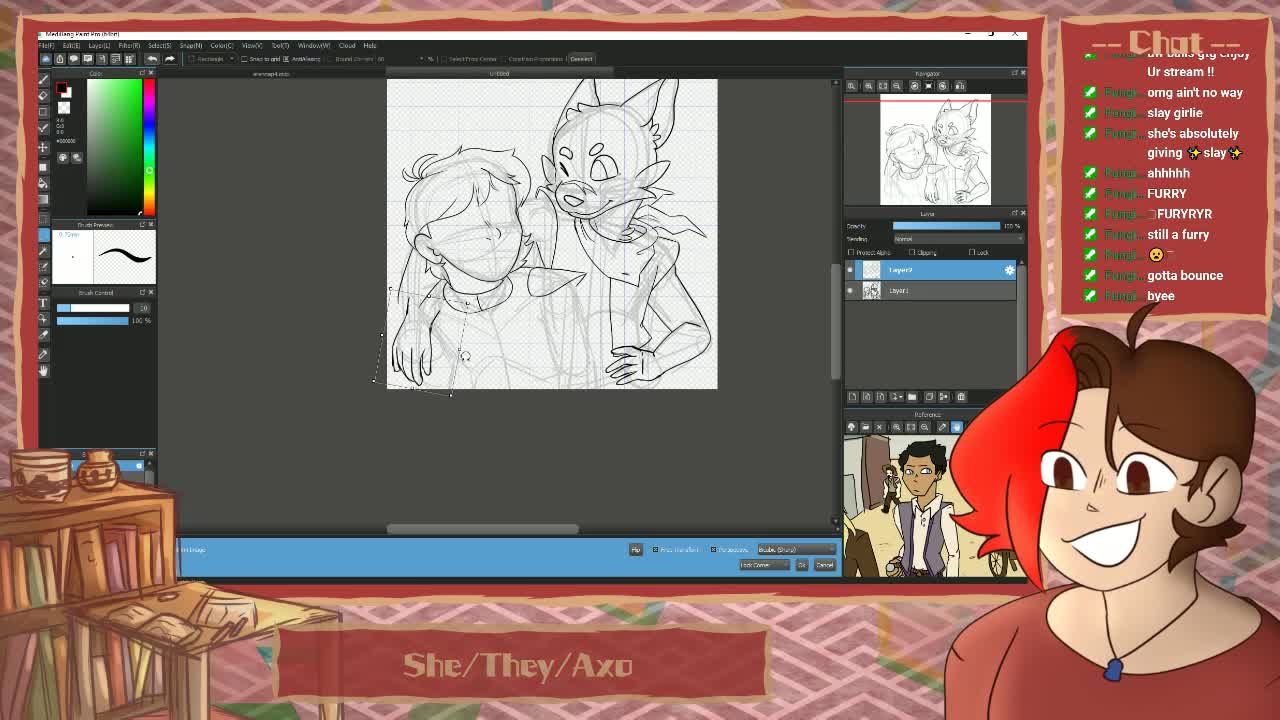Toggle visibility of Layer2
This screenshot has width=1280, height=720.
click(x=850, y=270)
